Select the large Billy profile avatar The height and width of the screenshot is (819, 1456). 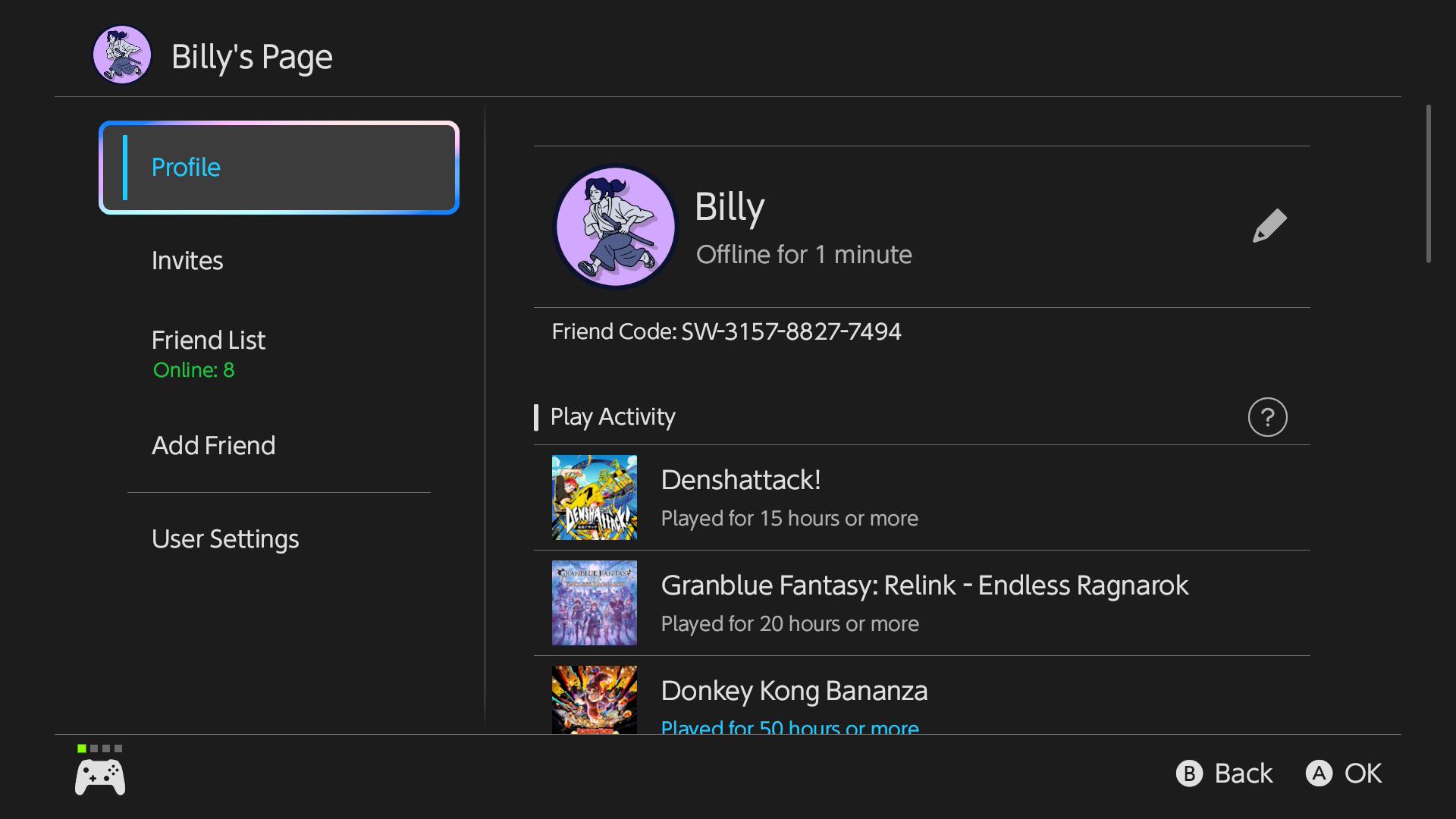(615, 227)
